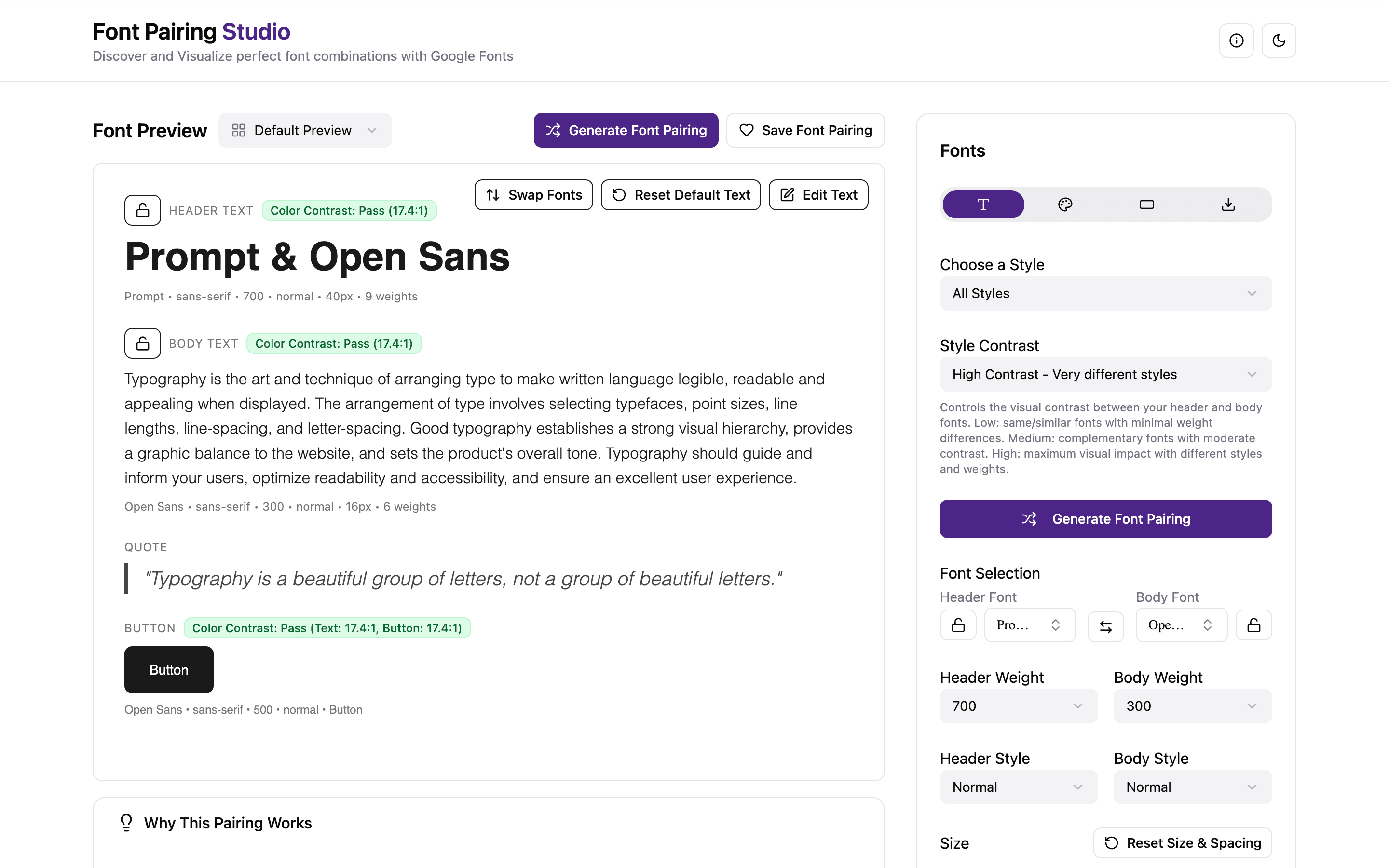Click Reset Size & Spacing button

[1183, 843]
